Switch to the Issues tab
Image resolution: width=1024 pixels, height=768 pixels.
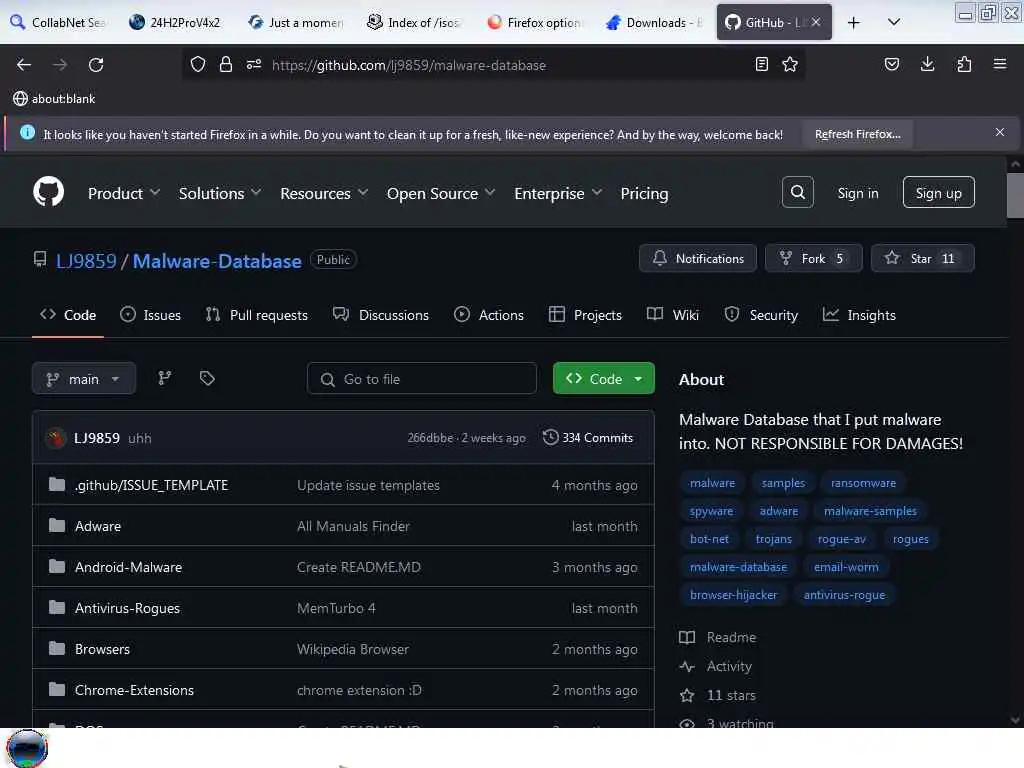(x=150, y=315)
